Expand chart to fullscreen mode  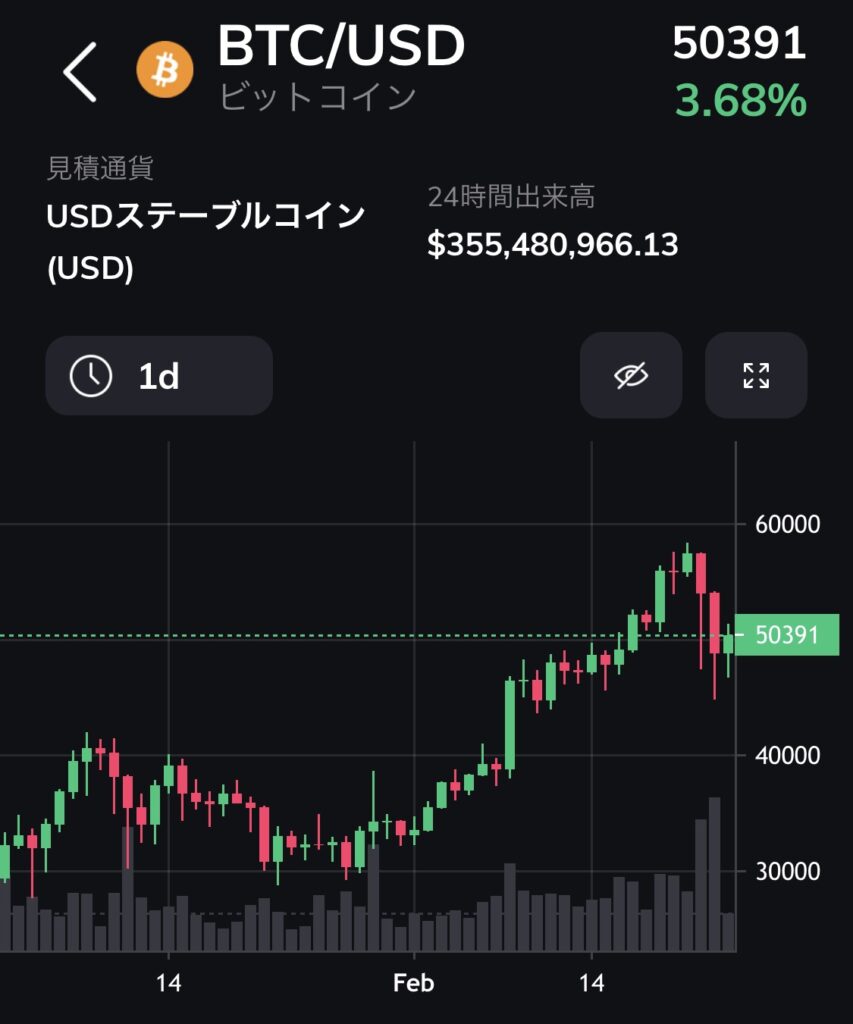pyautogui.click(x=756, y=375)
